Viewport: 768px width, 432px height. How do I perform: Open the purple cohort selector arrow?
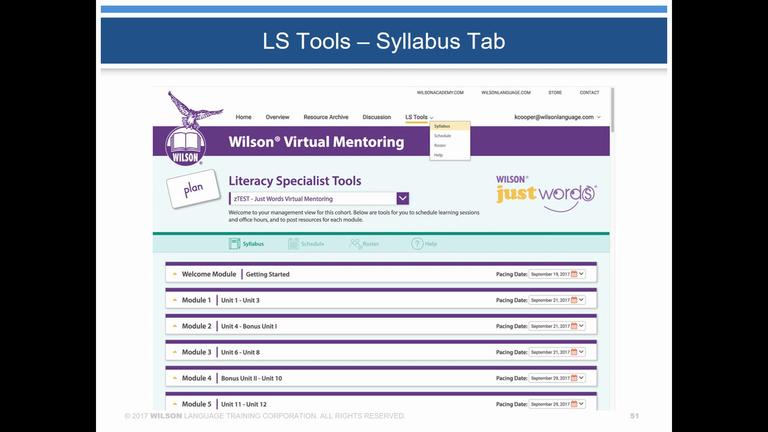pyautogui.click(x=403, y=198)
